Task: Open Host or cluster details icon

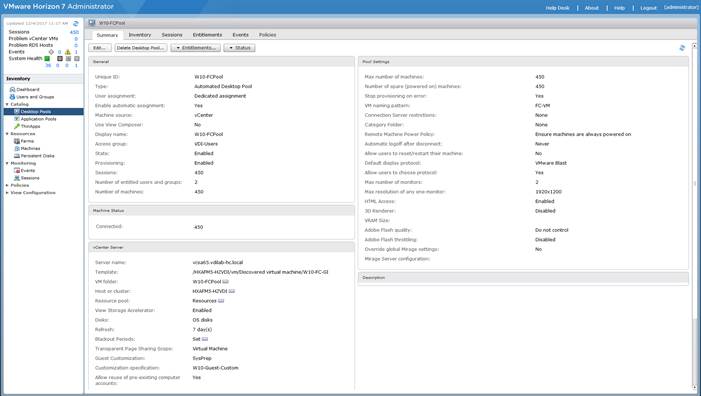Action: coord(232,291)
